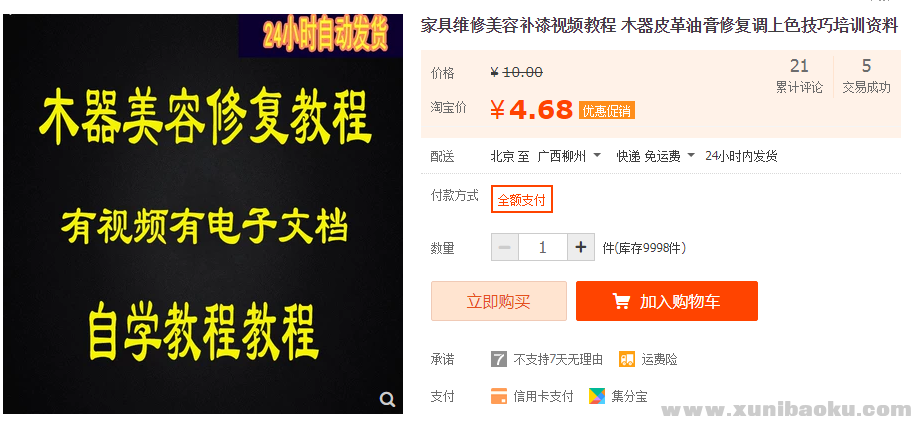Click the 运费险 text label
The width and height of the screenshot is (914, 422).
click(659, 360)
